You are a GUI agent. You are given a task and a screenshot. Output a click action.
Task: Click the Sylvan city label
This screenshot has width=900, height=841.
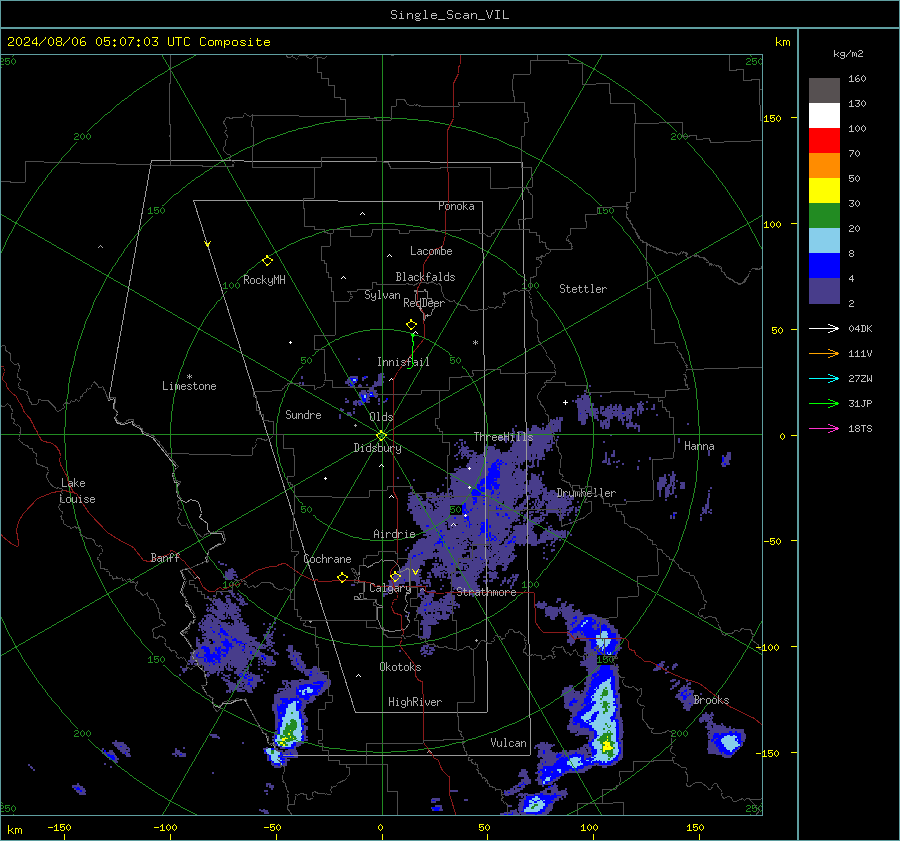(382, 295)
